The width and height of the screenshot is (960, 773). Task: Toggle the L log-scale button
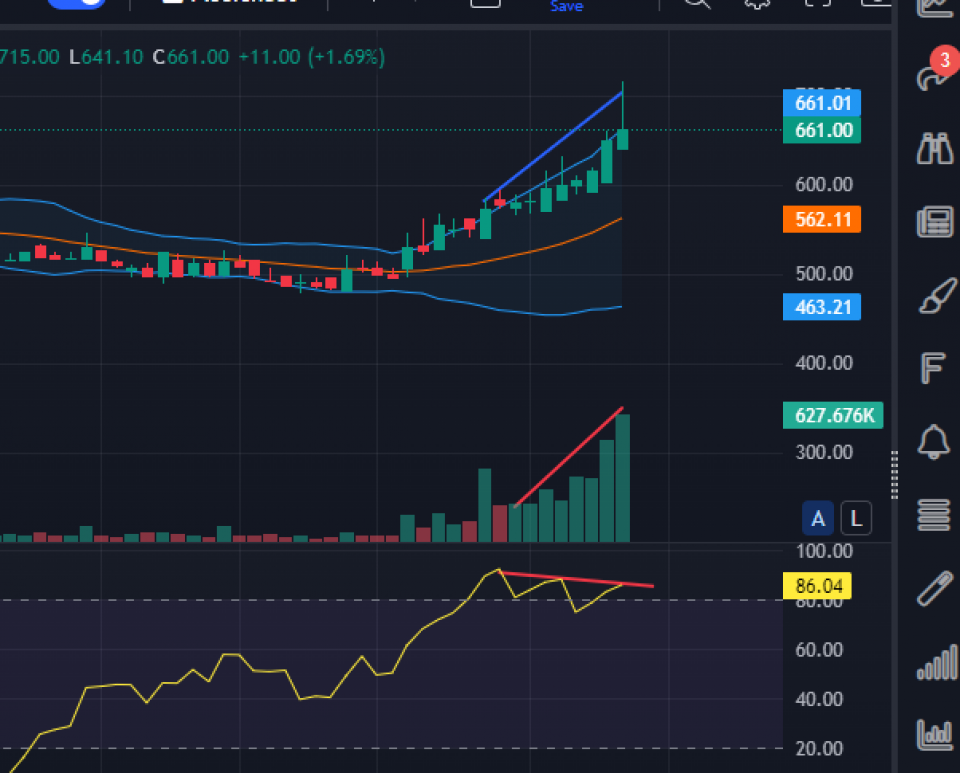coord(856,518)
